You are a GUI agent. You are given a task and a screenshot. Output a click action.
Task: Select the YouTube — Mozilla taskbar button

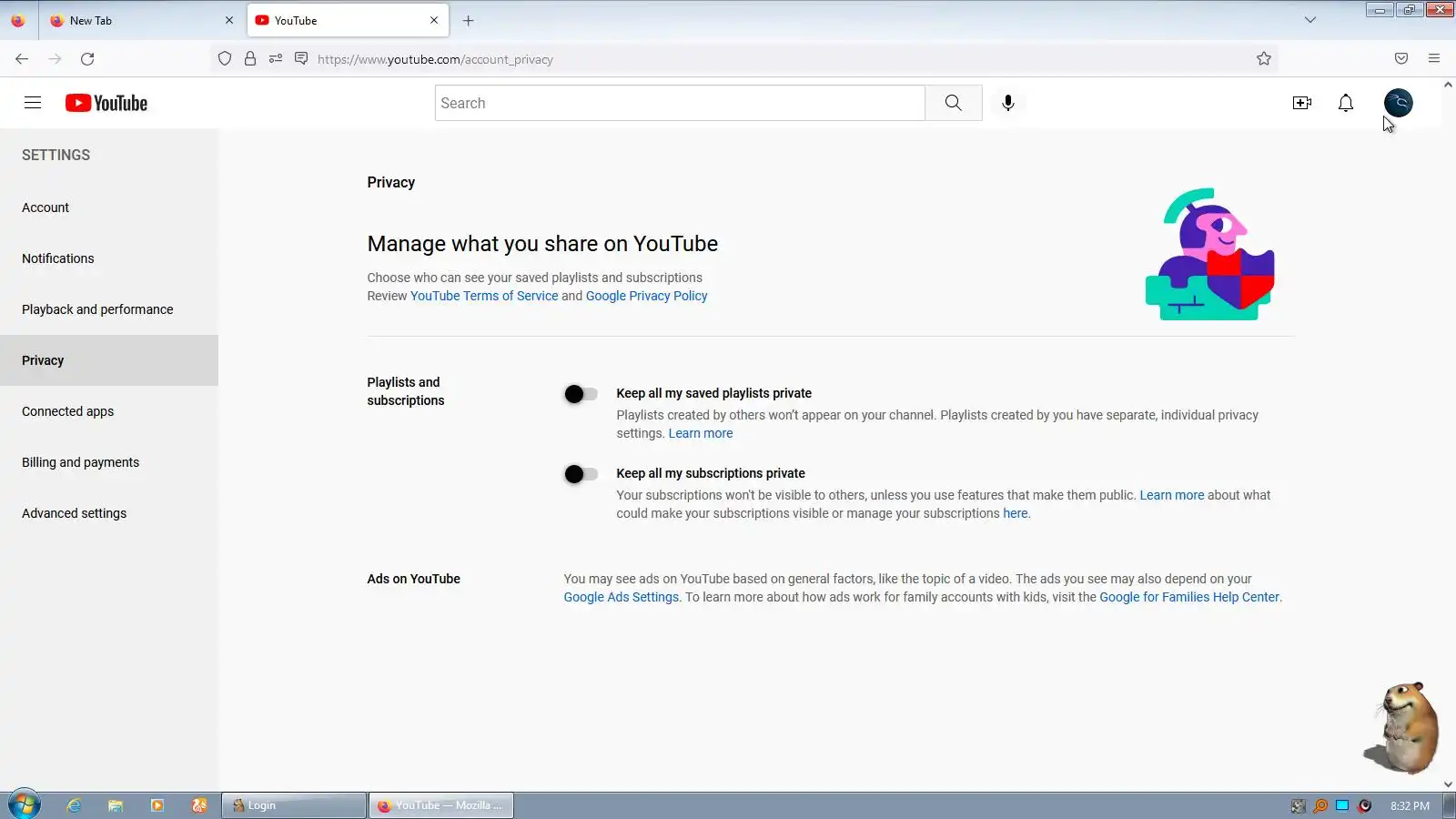(441, 805)
